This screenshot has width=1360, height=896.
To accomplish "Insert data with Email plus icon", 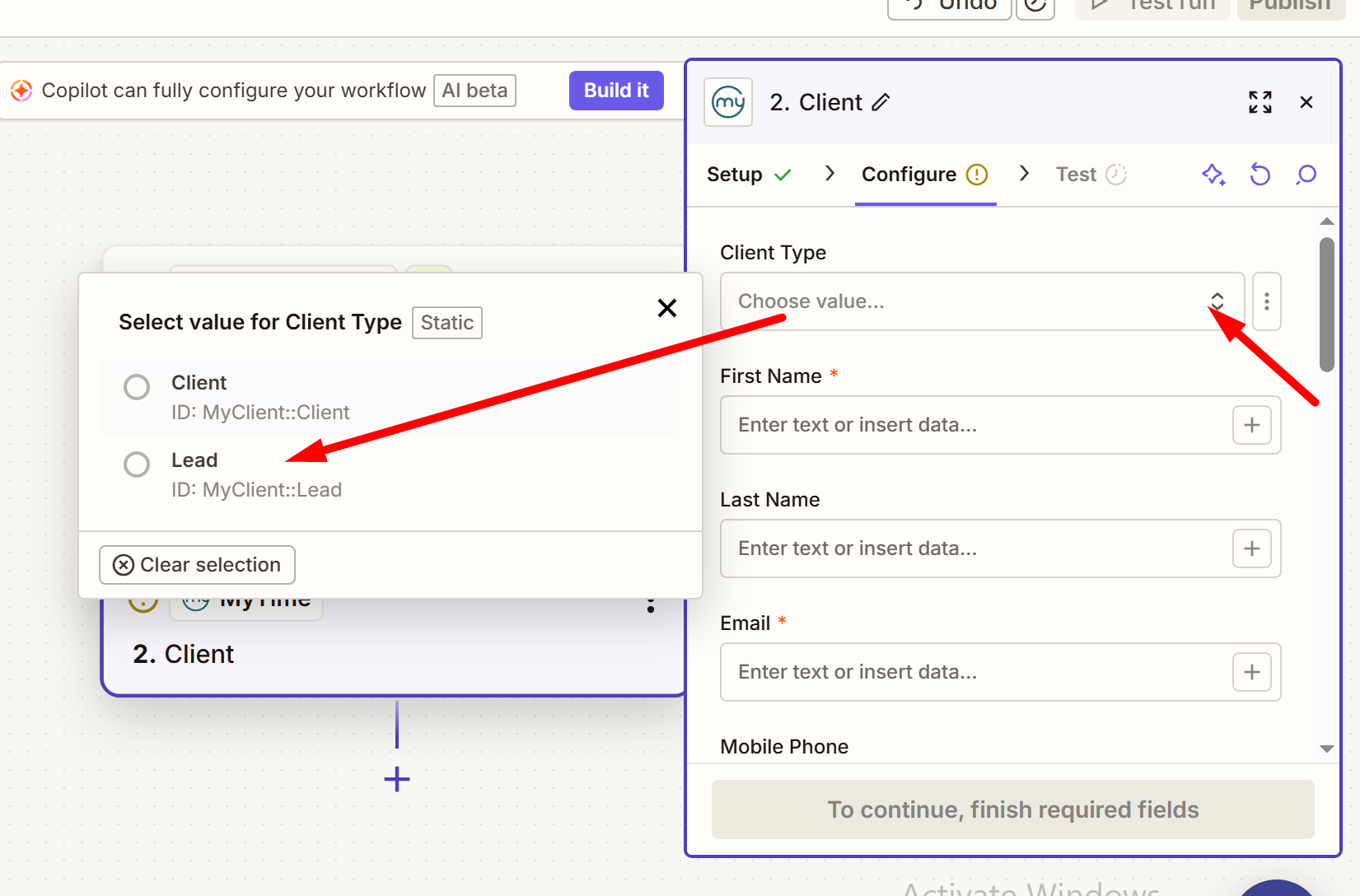I will click(x=1252, y=672).
